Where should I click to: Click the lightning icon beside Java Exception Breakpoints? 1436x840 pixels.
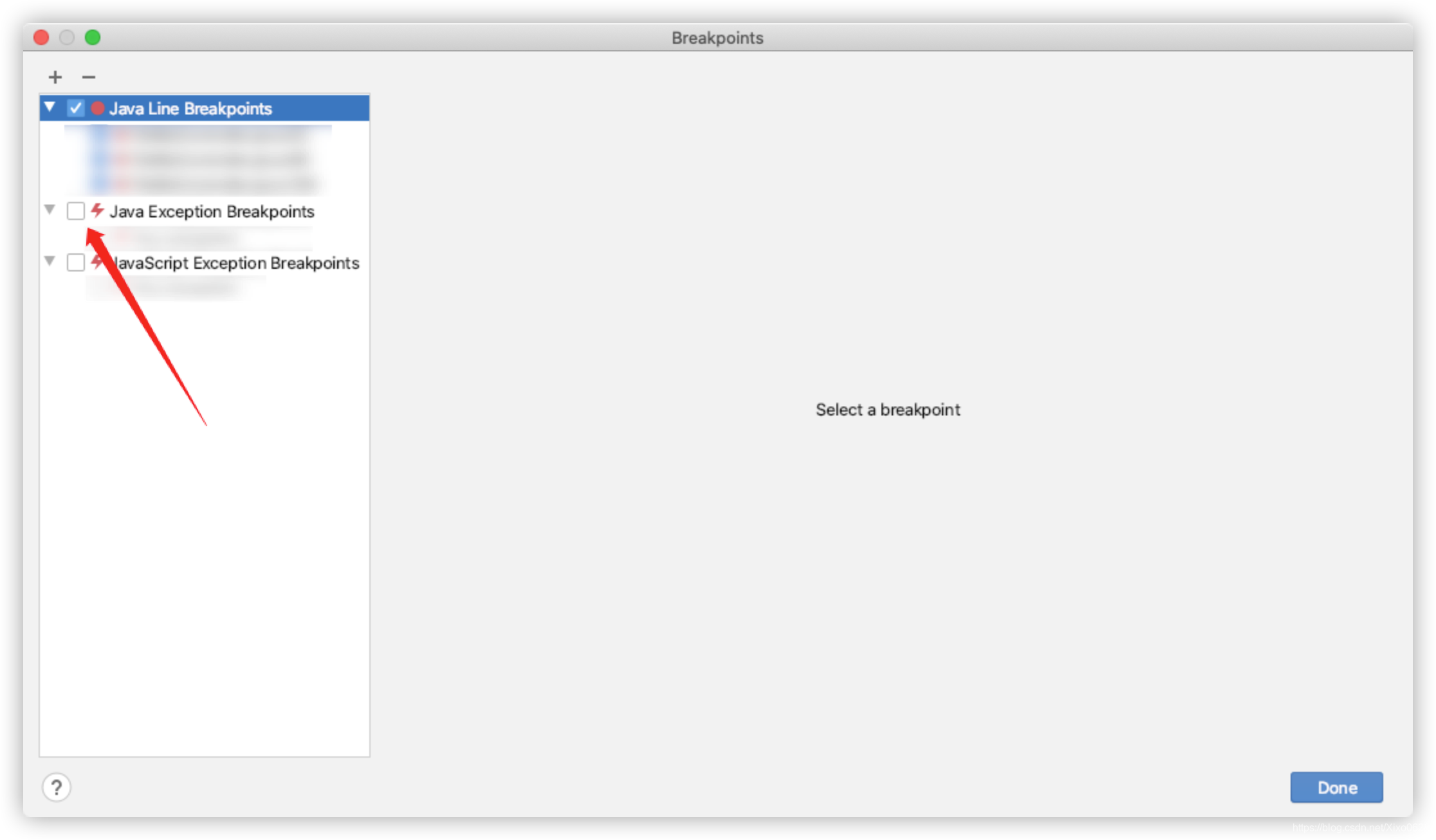click(98, 210)
